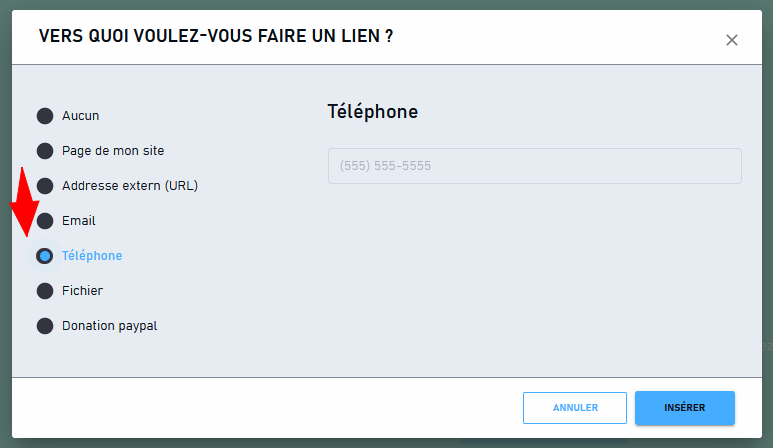This screenshot has width=773, height=448.
Task: Click the Annuler button
Action: pos(575,408)
